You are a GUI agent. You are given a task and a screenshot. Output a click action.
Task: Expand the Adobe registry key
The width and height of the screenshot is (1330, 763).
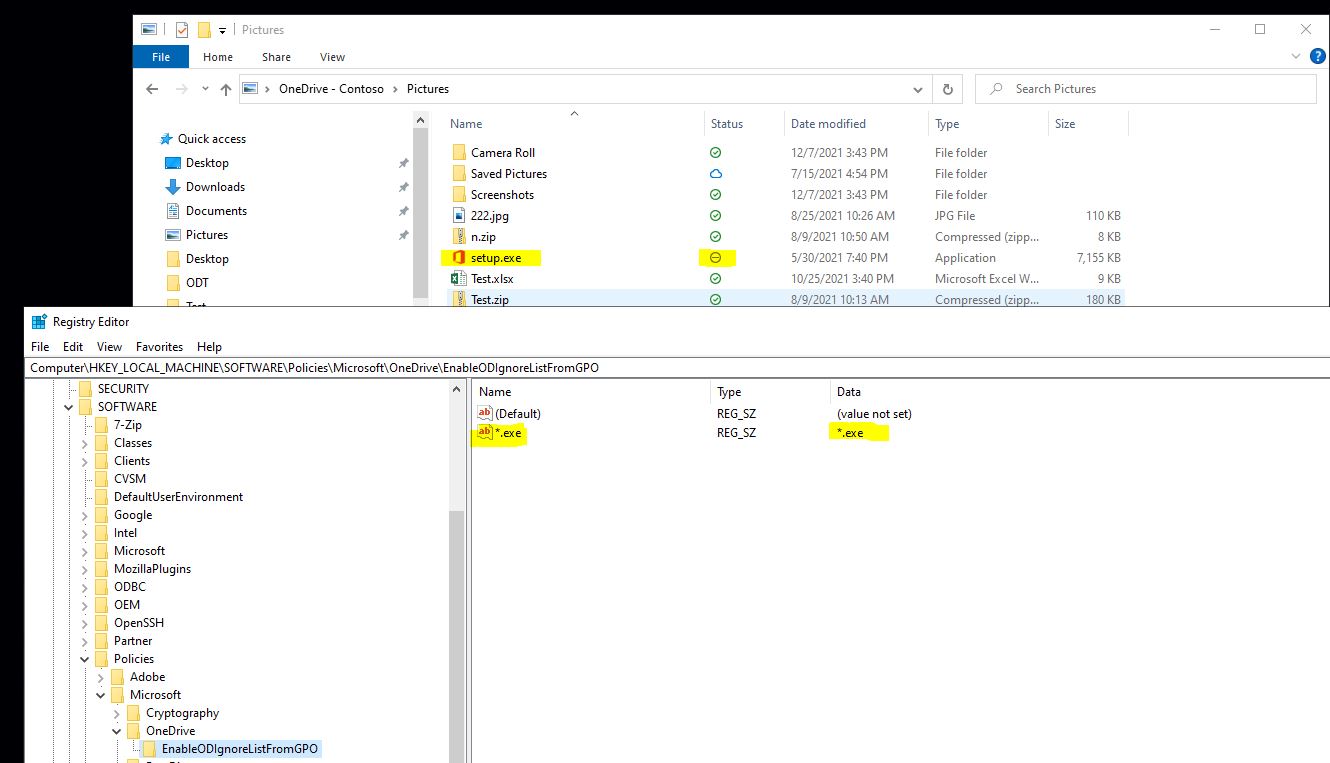coord(101,677)
